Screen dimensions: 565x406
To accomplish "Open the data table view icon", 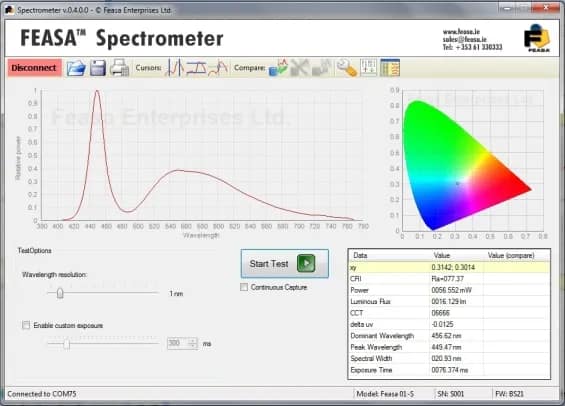I will point(390,67).
